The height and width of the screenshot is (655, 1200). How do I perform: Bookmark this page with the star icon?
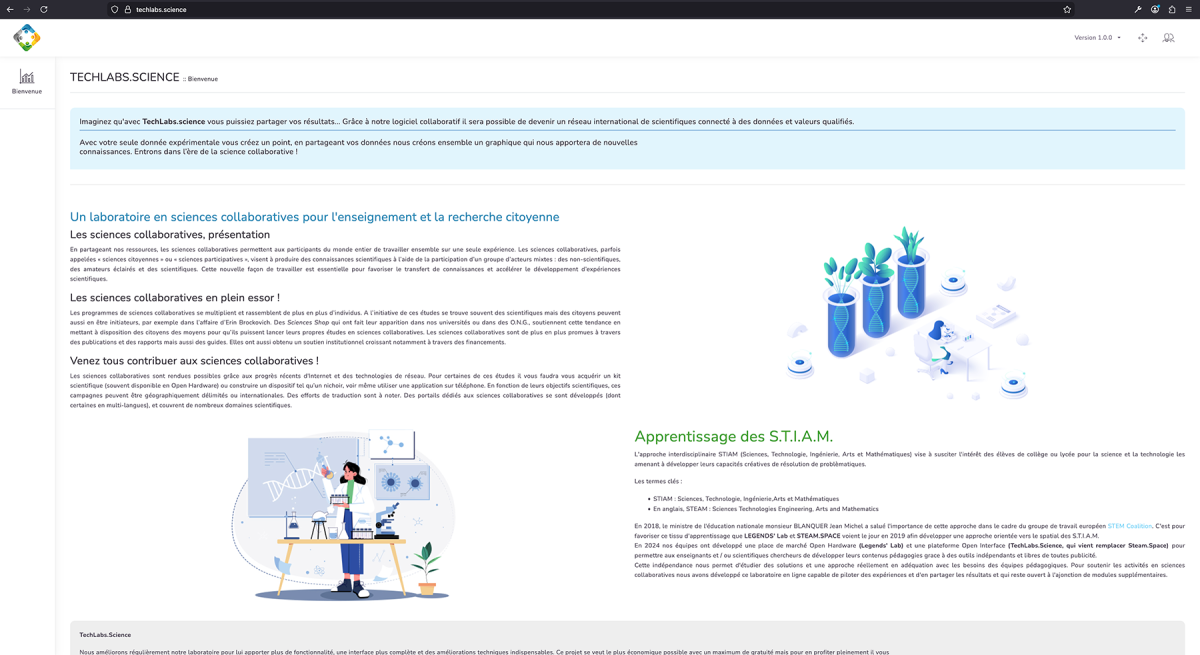(1067, 9)
